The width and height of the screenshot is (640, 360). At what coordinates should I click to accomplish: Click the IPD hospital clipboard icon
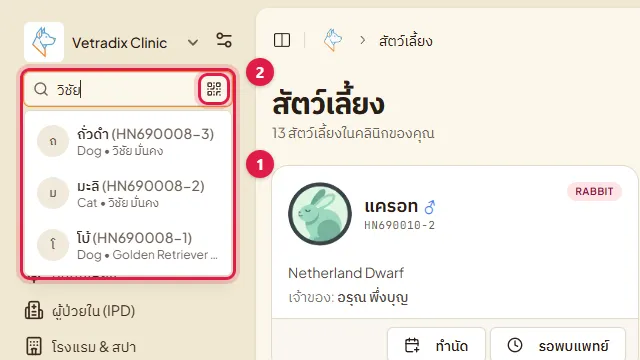(34, 311)
